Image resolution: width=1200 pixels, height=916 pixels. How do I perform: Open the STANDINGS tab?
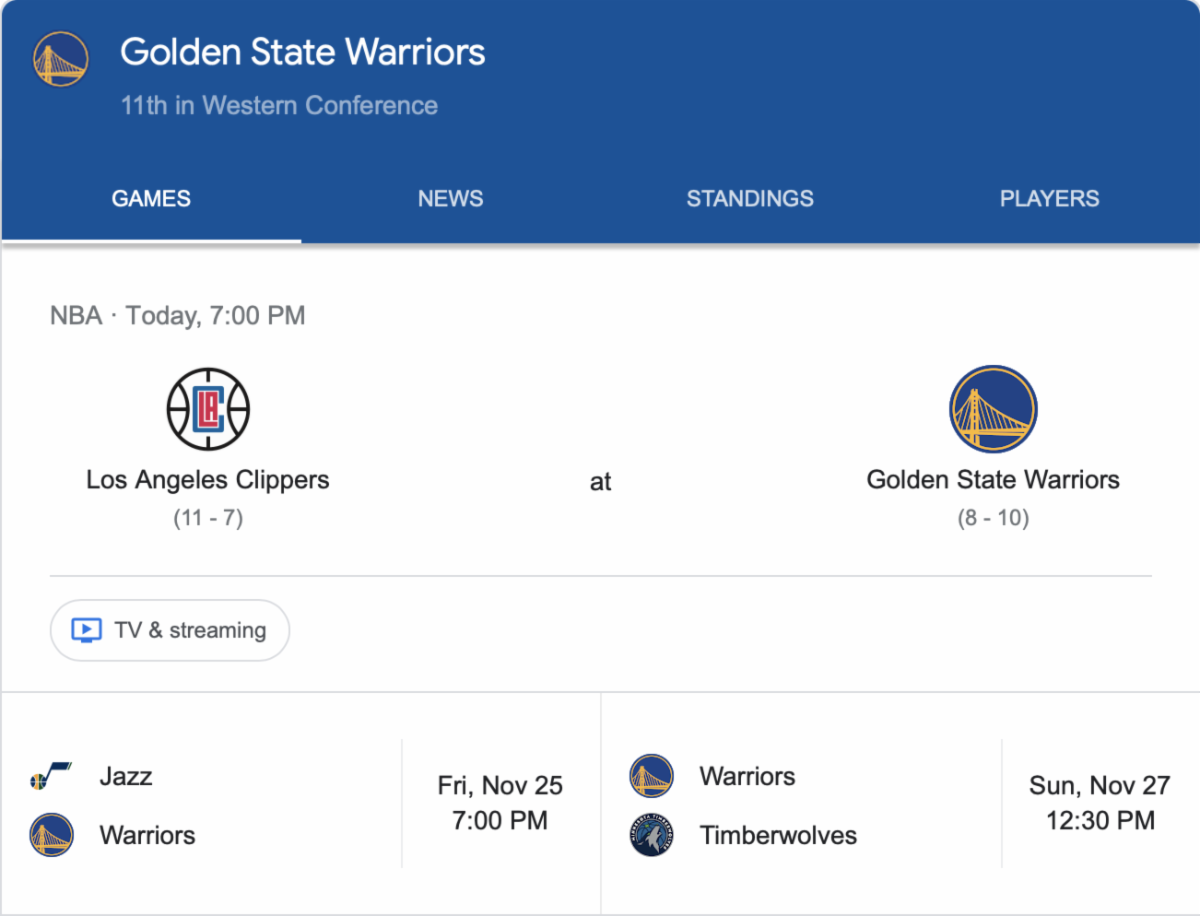point(750,198)
